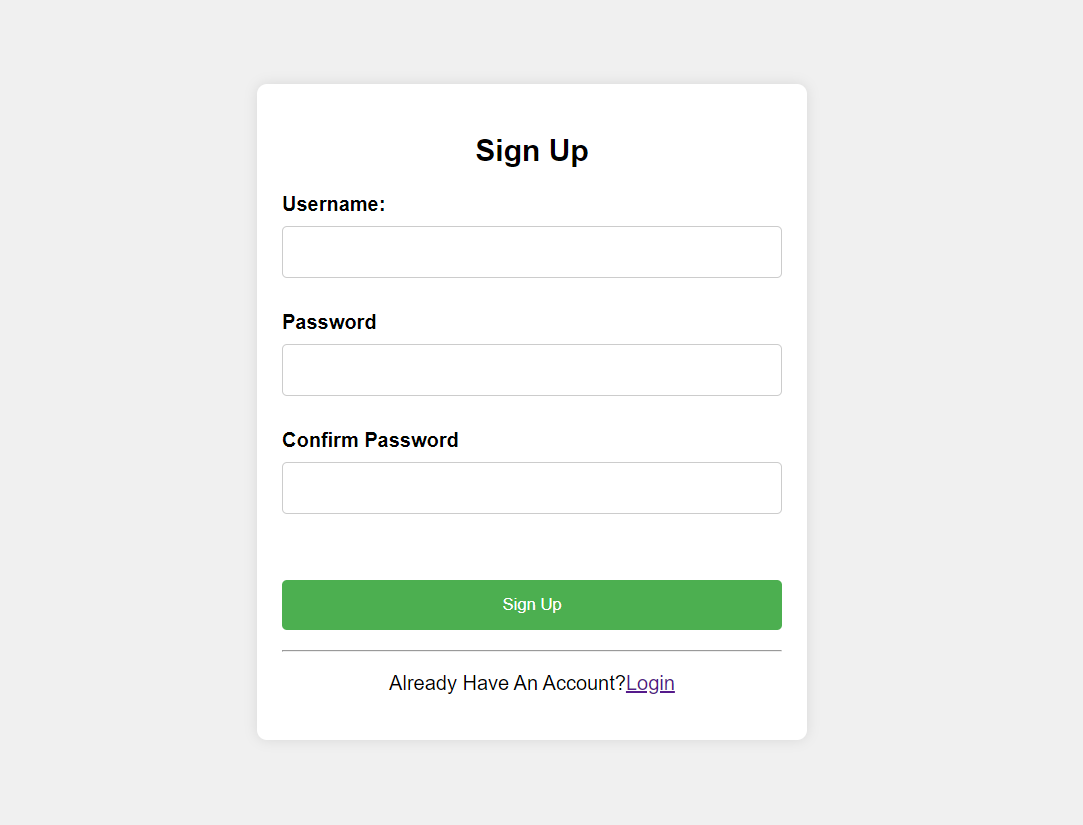The image size is (1083, 825).
Task: Submit the form using the green button
Action: (x=531, y=605)
